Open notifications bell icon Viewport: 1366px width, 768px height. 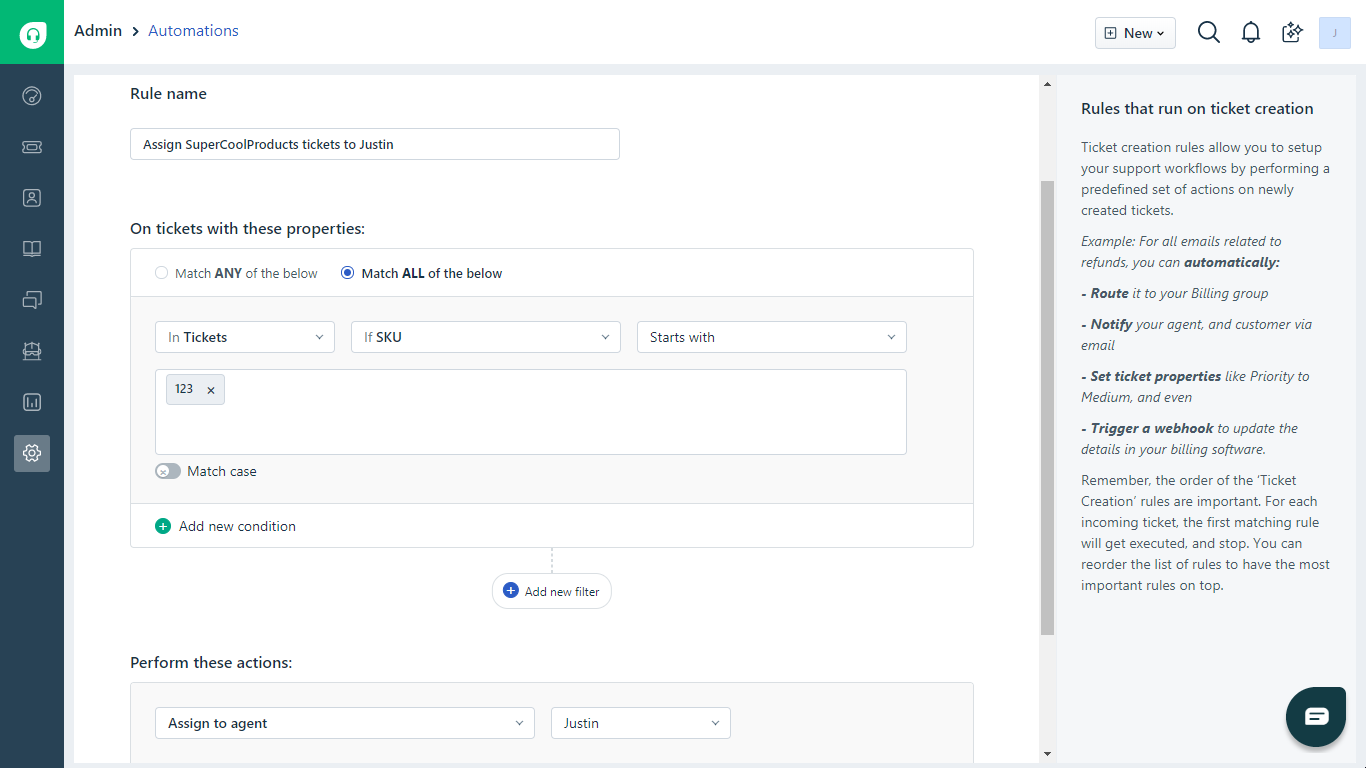[1251, 33]
